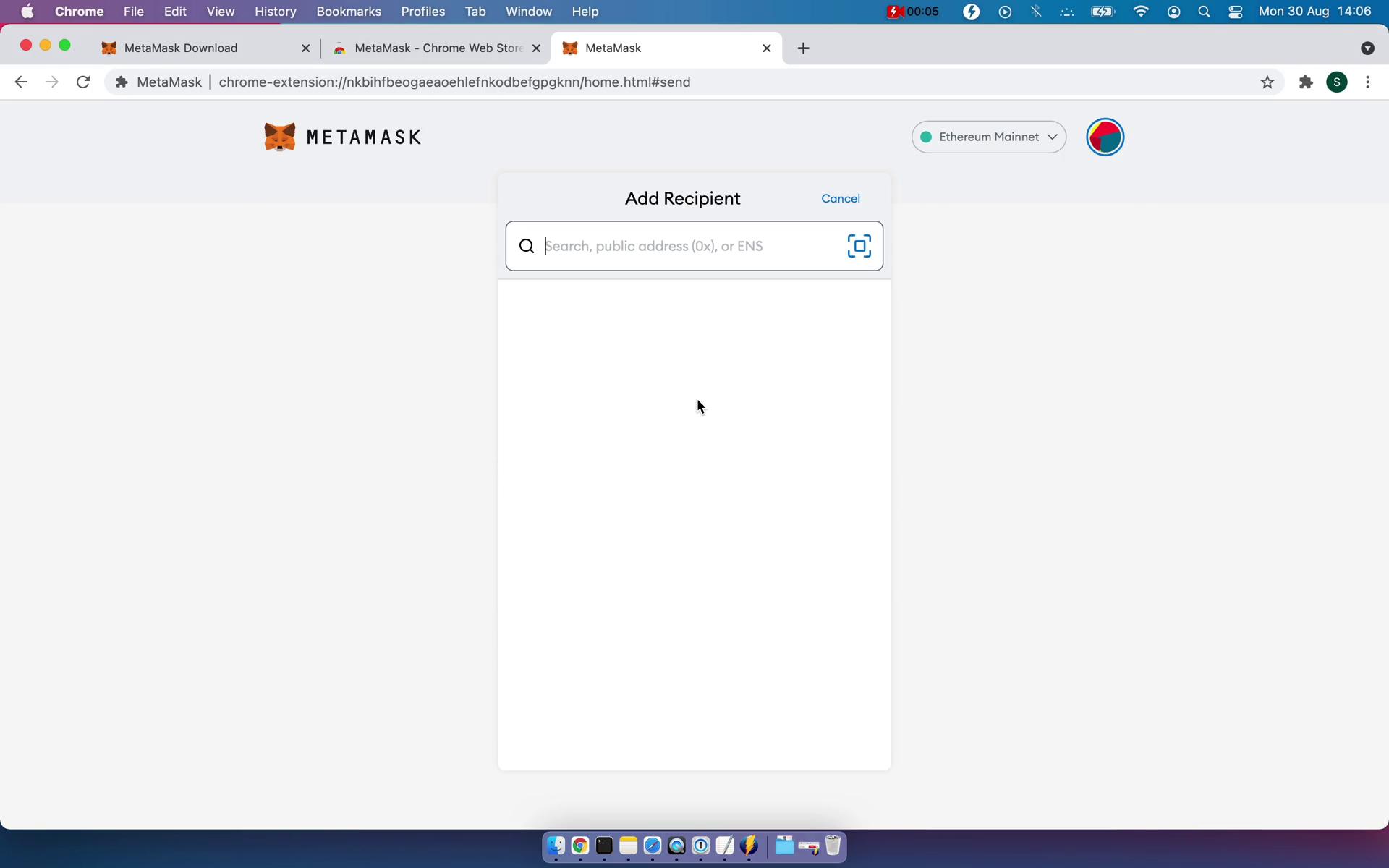Click the battery status icon
1389x868 pixels.
pyautogui.click(x=1103, y=12)
